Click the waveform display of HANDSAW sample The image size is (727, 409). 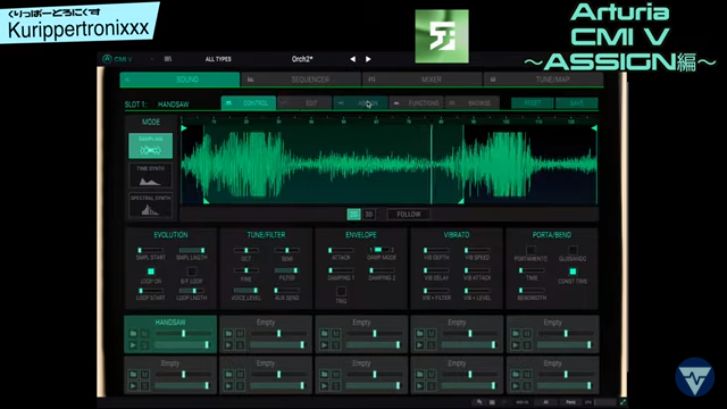click(x=389, y=165)
